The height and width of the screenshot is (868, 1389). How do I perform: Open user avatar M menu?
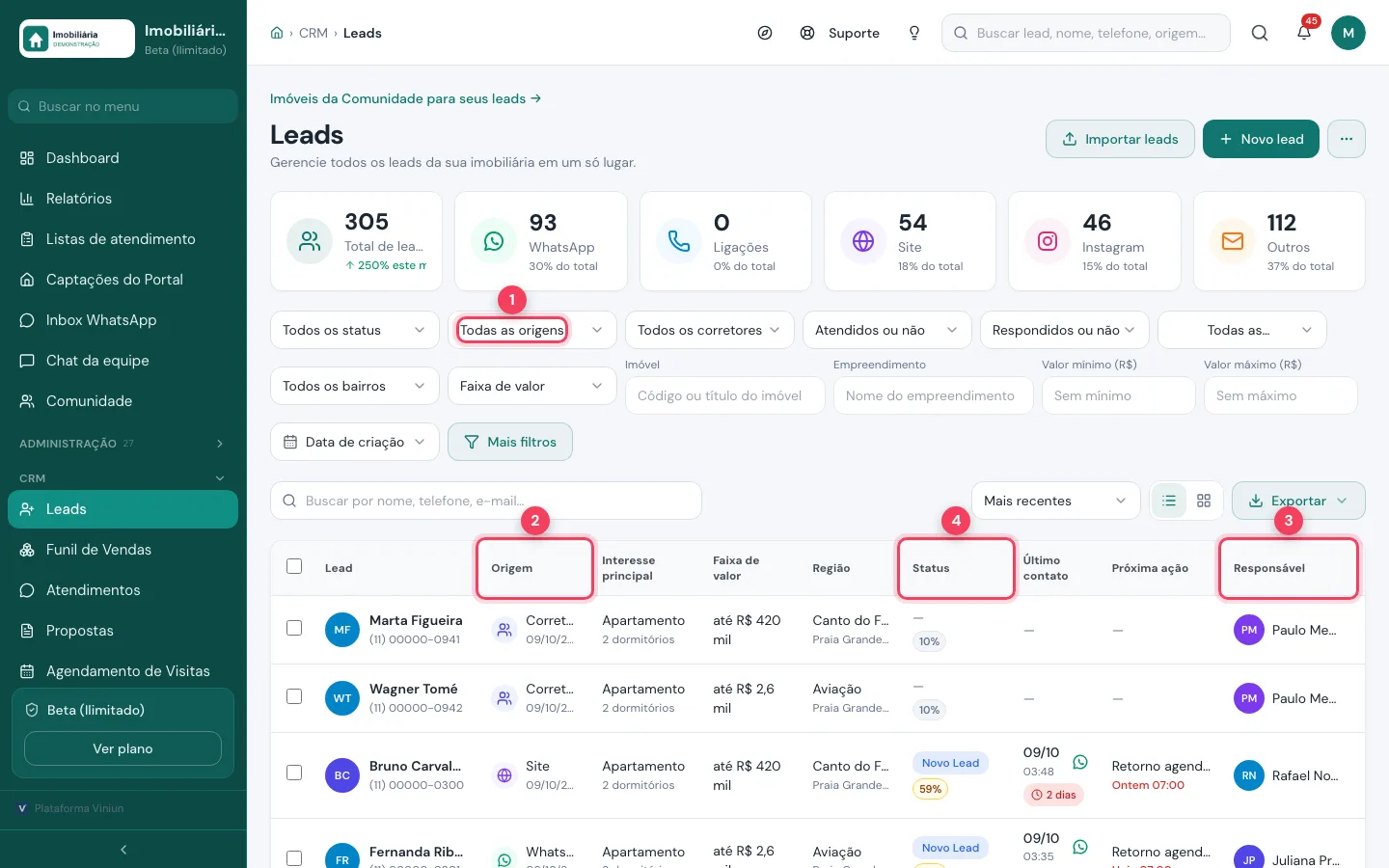pyautogui.click(x=1348, y=33)
